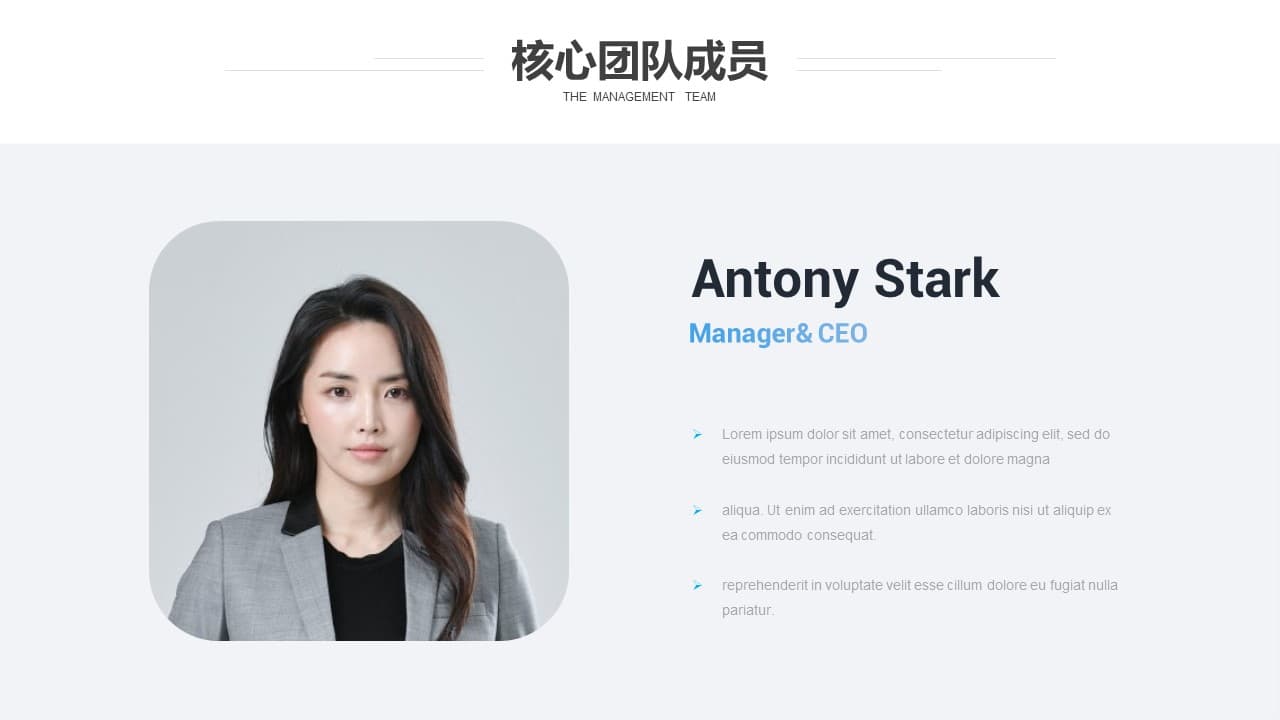The image size is (1280, 720).
Task: Select THE MANAGEMENT TEAM subtitle
Action: (639, 97)
